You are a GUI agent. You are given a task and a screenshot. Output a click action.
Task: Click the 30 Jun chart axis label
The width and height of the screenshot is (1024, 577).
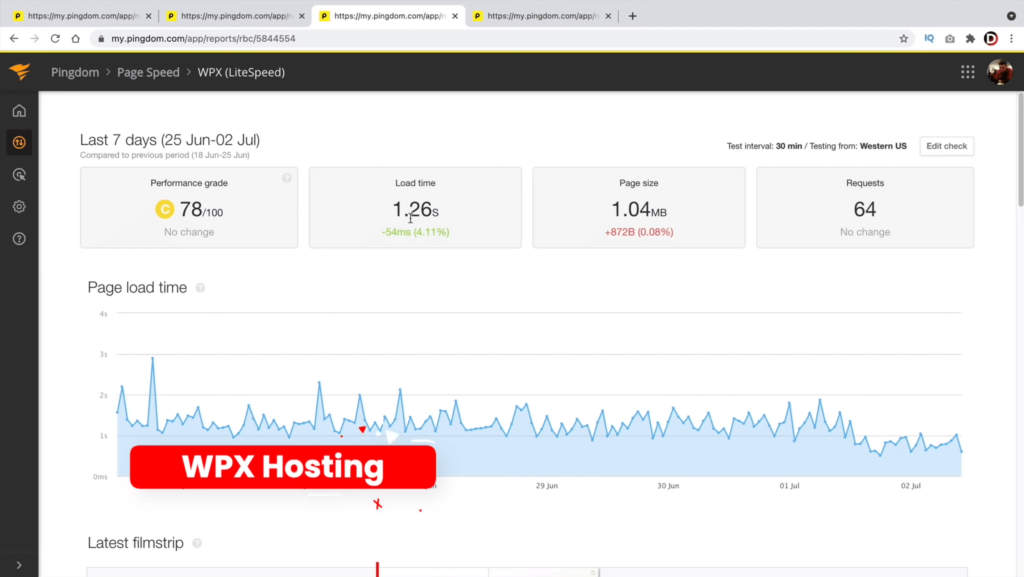(x=668, y=486)
